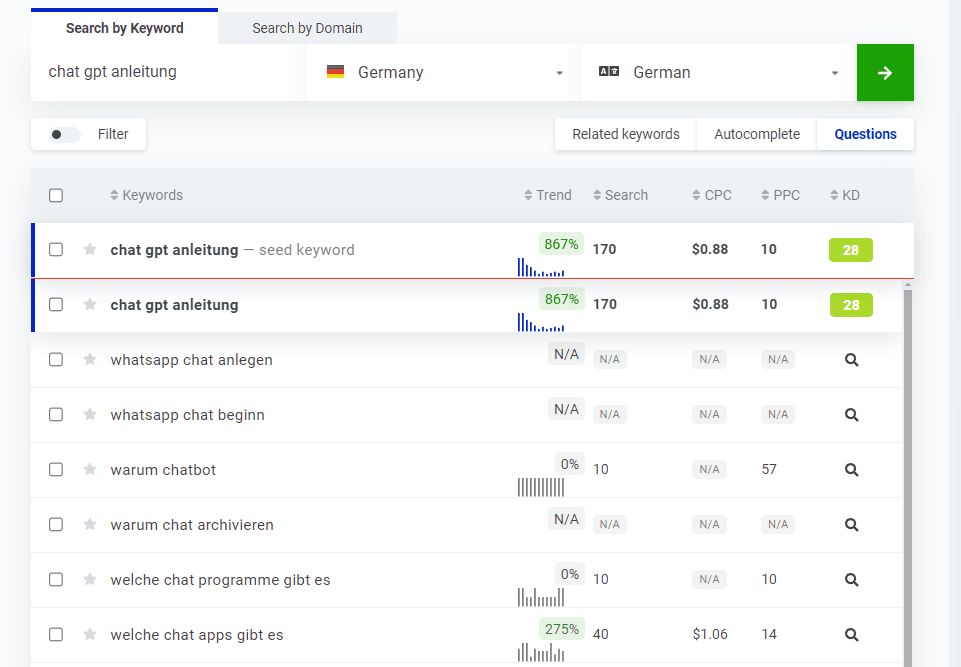Click the $0.88 CPC in seed row
The height and width of the screenshot is (667, 961).
click(710, 250)
